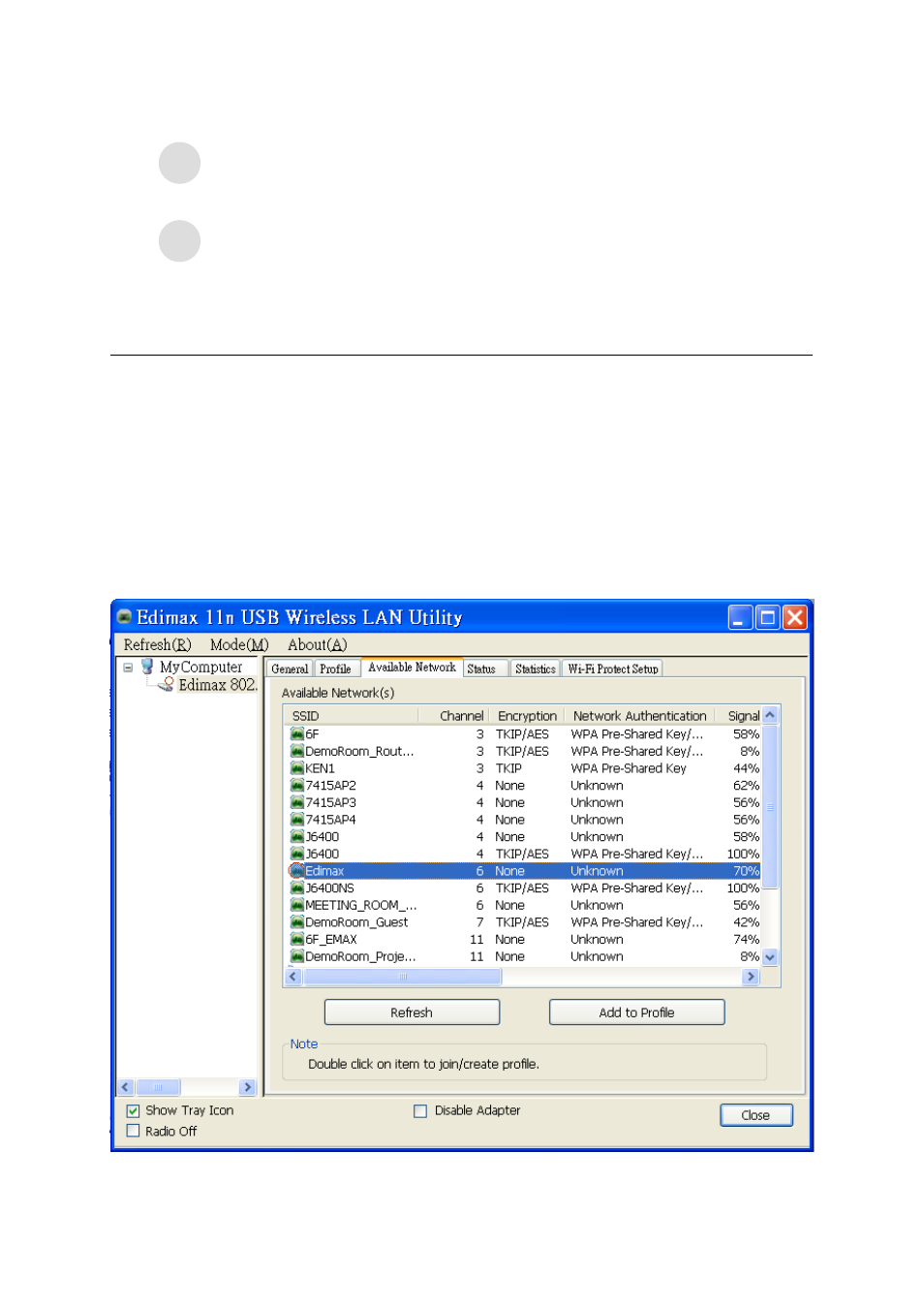Open the Statistics tab
The image size is (924, 1308).
tap(536, 669)
